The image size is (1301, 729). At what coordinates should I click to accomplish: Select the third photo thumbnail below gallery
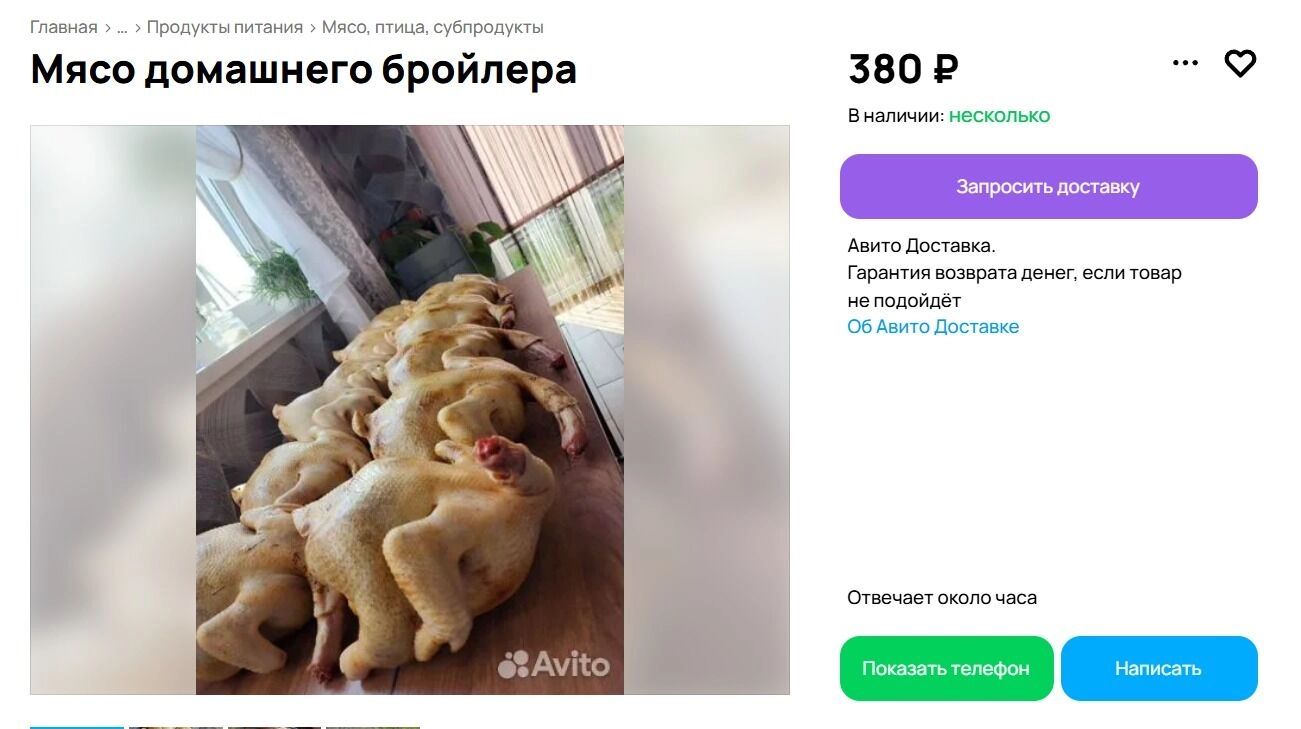274,727
